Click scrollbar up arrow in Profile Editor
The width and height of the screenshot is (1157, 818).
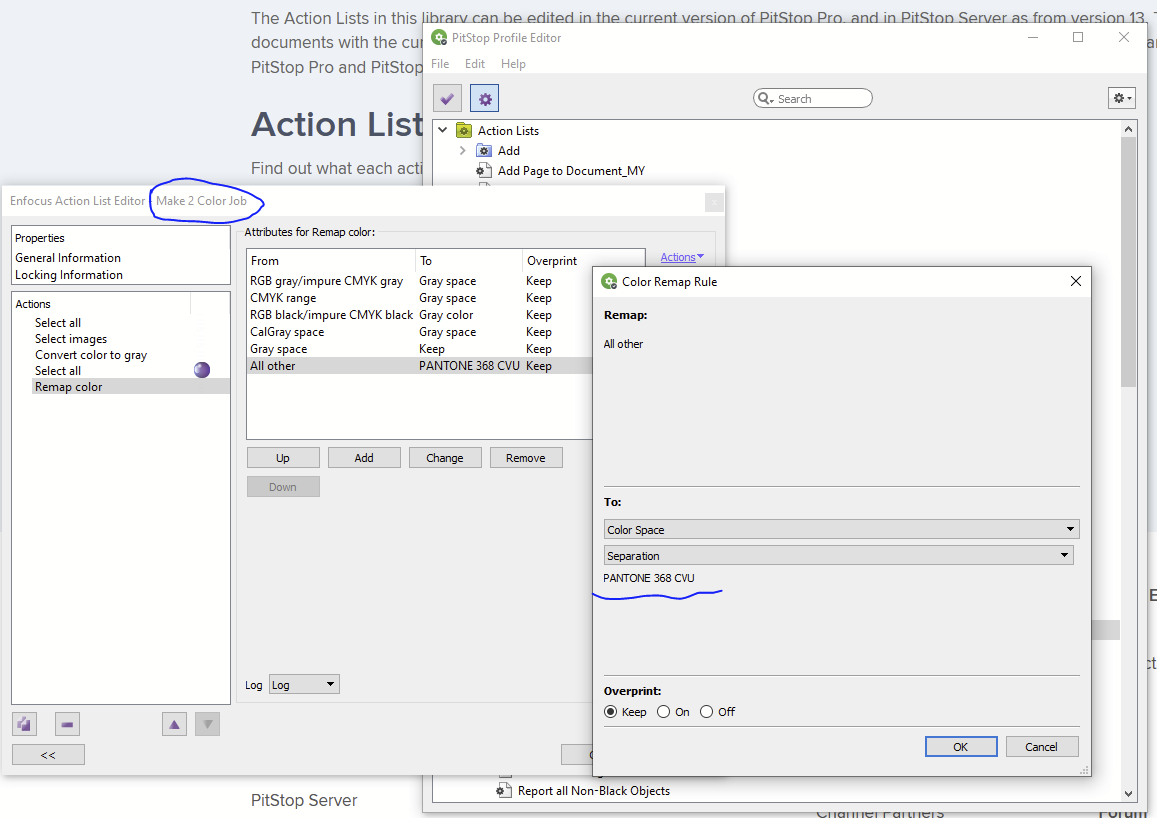[x=1128, y=129]
